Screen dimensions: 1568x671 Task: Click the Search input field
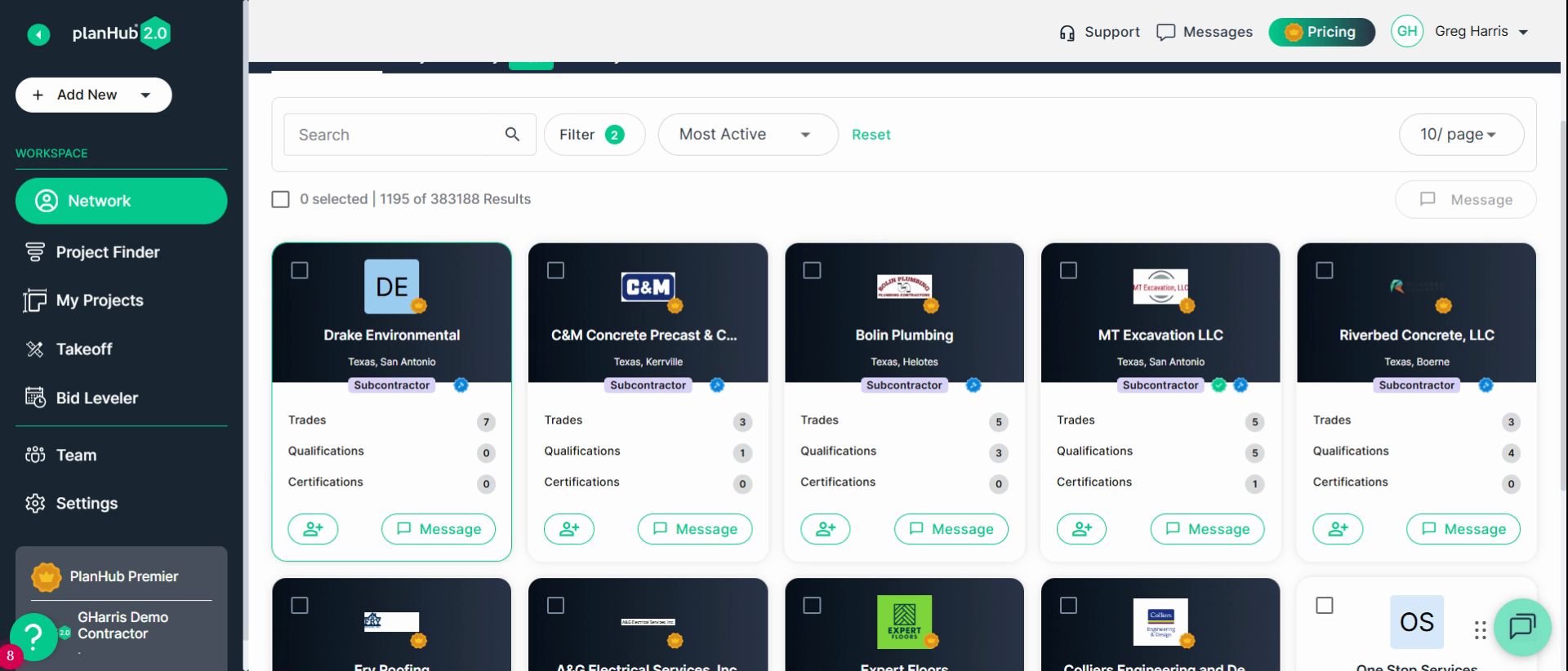pos(409,135)
